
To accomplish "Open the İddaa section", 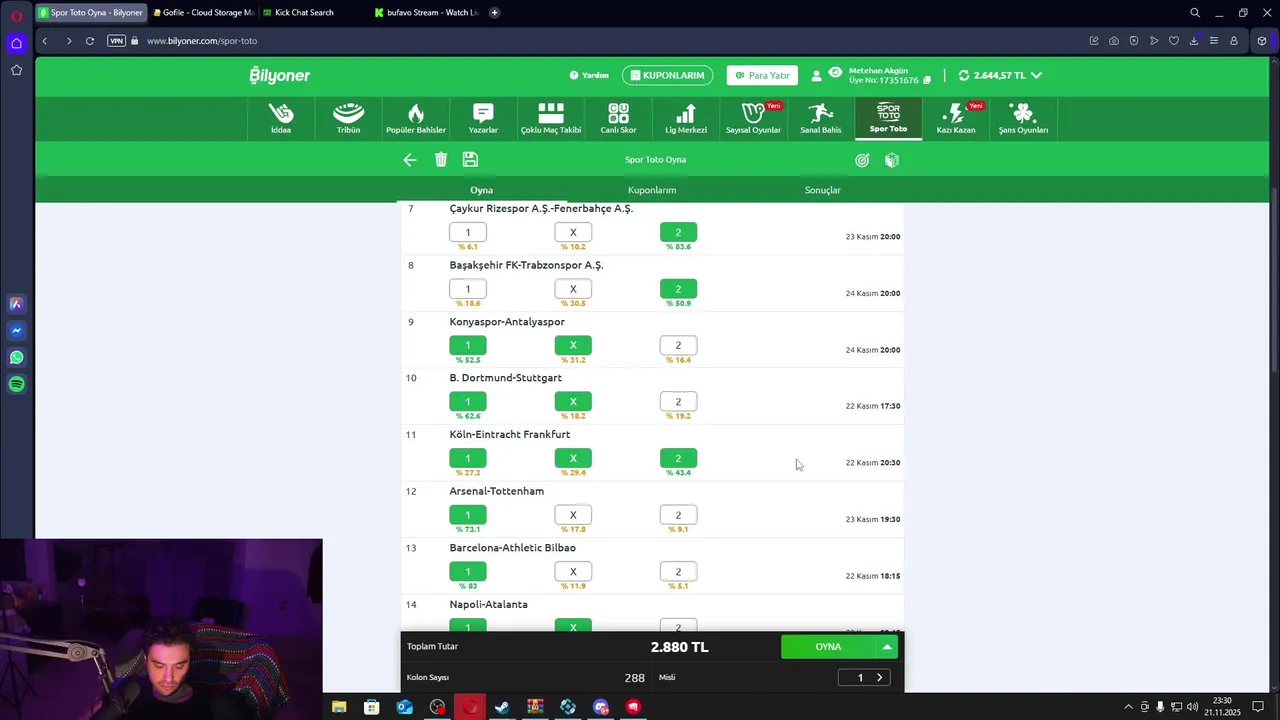I will tap(281, 118).
